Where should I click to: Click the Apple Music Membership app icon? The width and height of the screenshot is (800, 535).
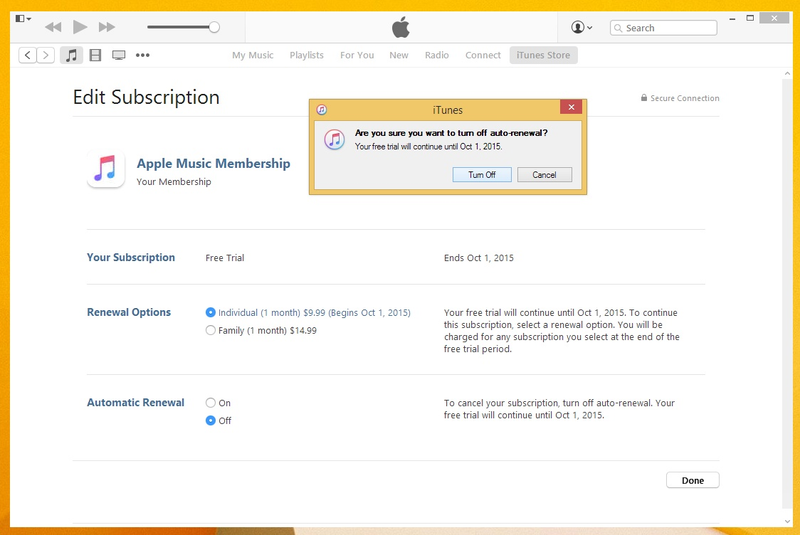[x=106, y=169]
